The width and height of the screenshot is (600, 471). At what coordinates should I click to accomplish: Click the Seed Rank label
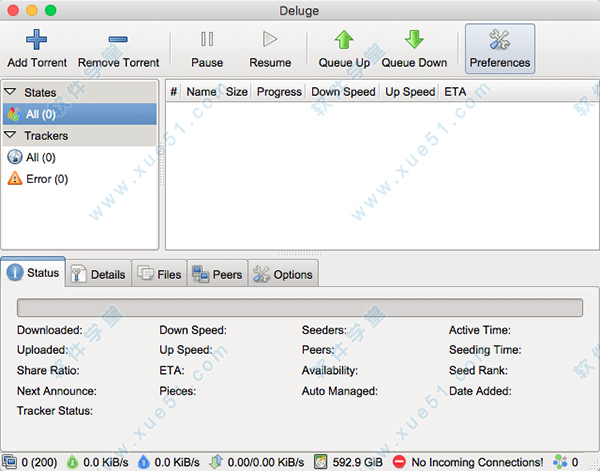pyautogui.click(x=478, y=370)
